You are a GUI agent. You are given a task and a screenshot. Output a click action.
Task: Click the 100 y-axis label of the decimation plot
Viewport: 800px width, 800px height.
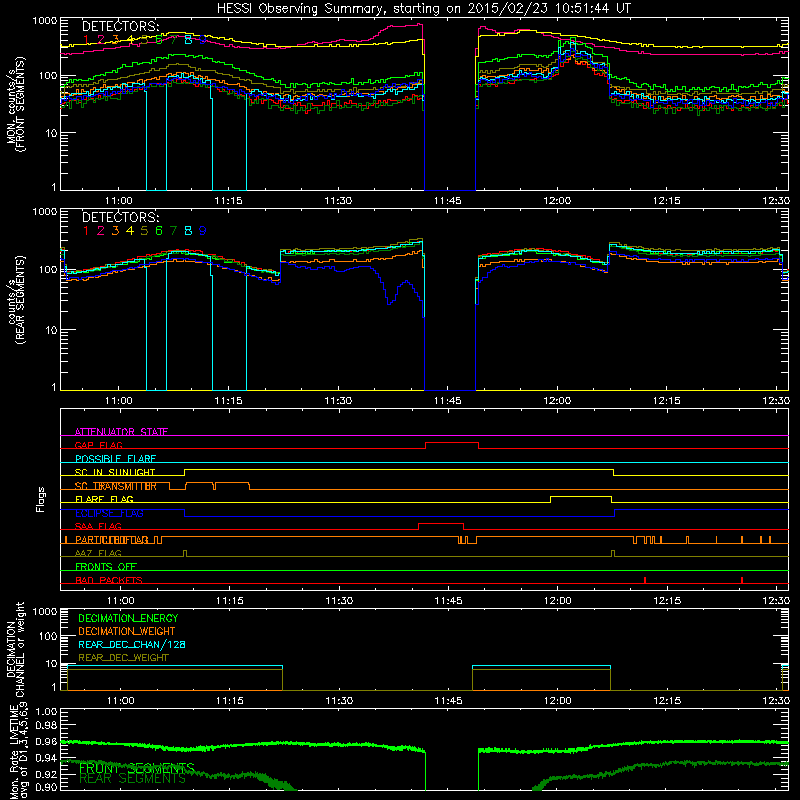pyautogui.click(x=47, y=636)
